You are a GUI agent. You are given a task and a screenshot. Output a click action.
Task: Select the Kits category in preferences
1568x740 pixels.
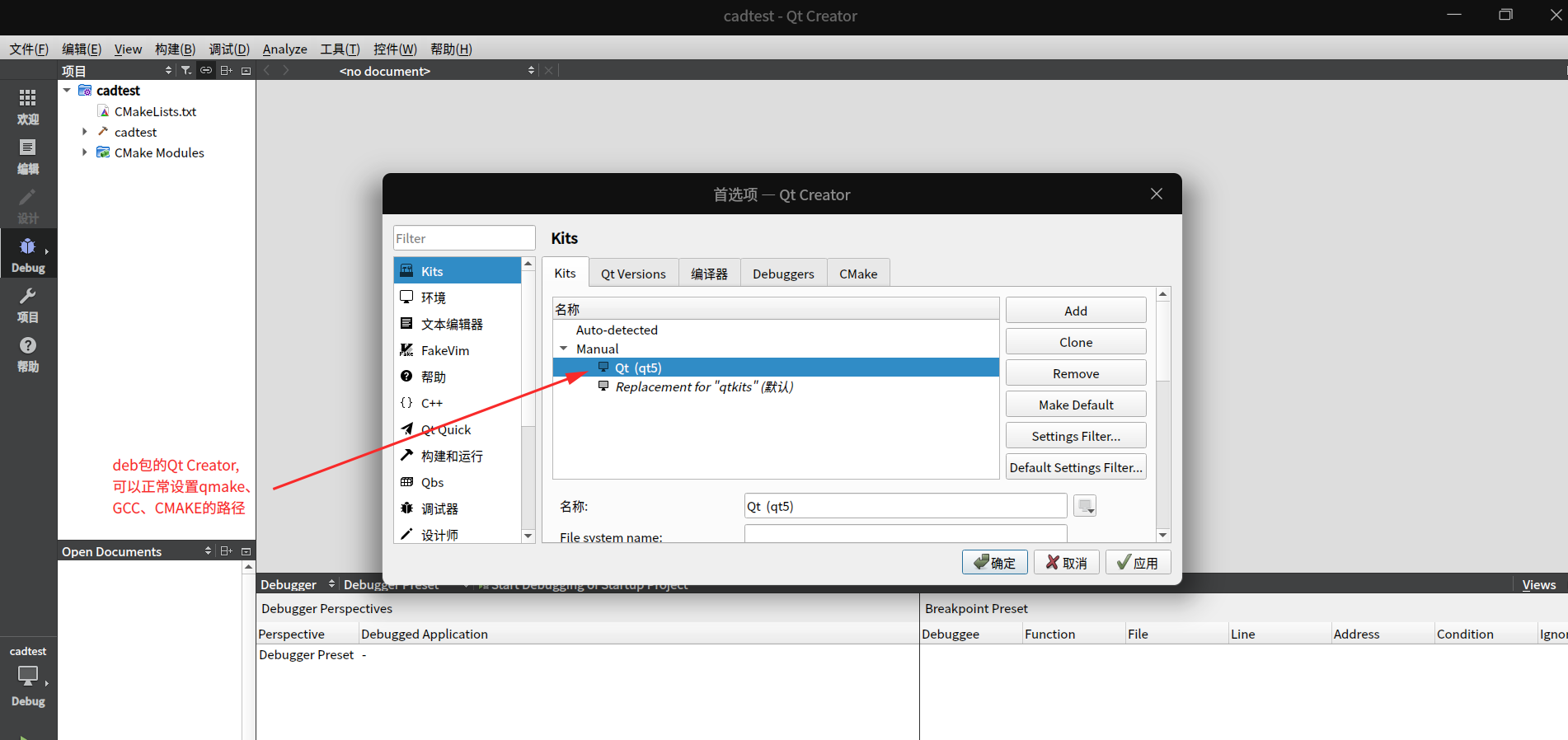tap(458, 271)
